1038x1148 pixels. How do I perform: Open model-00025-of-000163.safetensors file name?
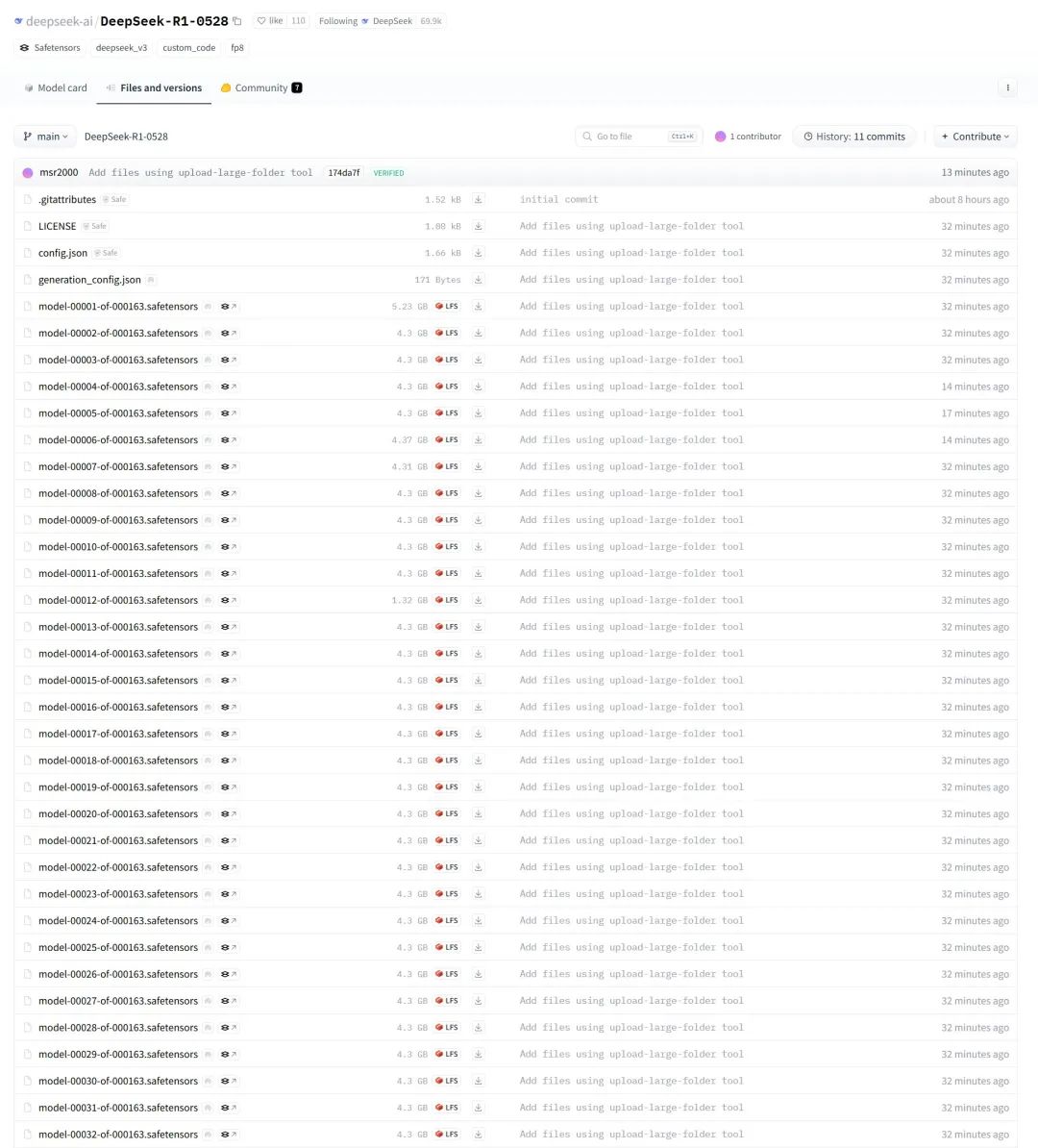[118, 947]
